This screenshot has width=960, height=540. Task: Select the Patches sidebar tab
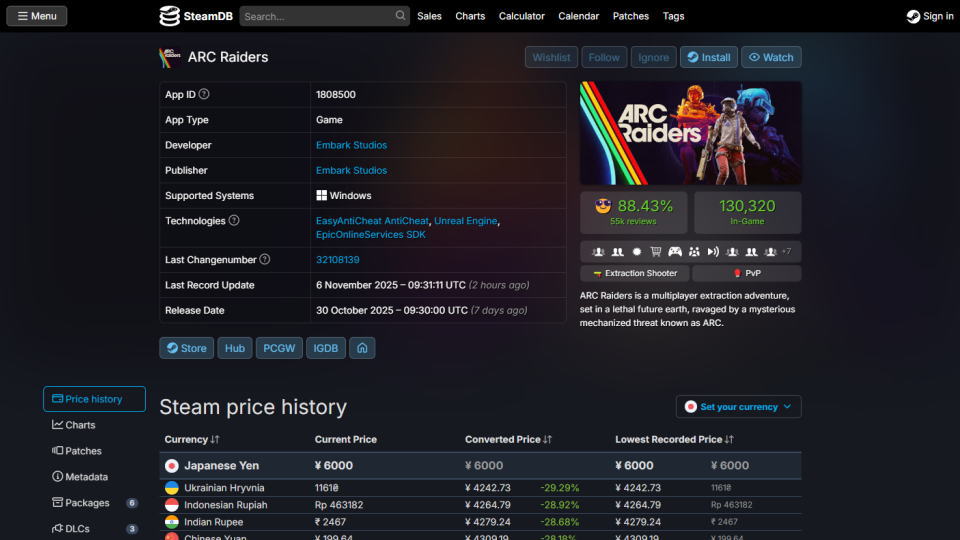tap(94, 451)
